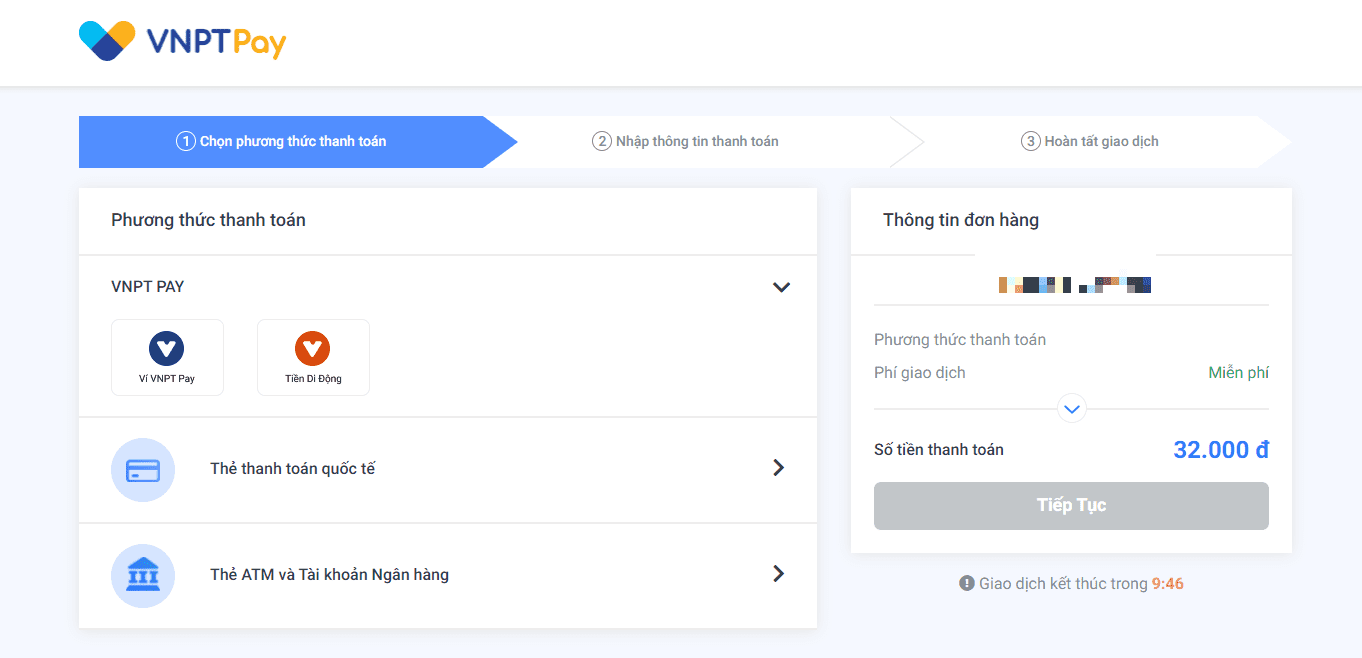This screenshot has width=1362, height=658.
Task: Click the bank building icon
Action: (x=143, y=576)
